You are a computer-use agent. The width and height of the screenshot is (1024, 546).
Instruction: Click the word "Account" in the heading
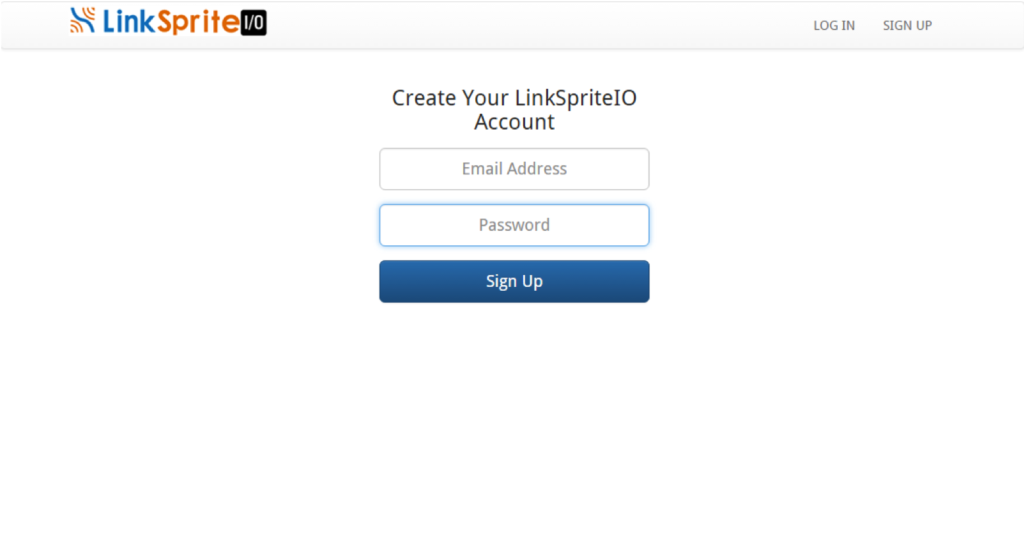pyautogui.click(x=514, y=122)
